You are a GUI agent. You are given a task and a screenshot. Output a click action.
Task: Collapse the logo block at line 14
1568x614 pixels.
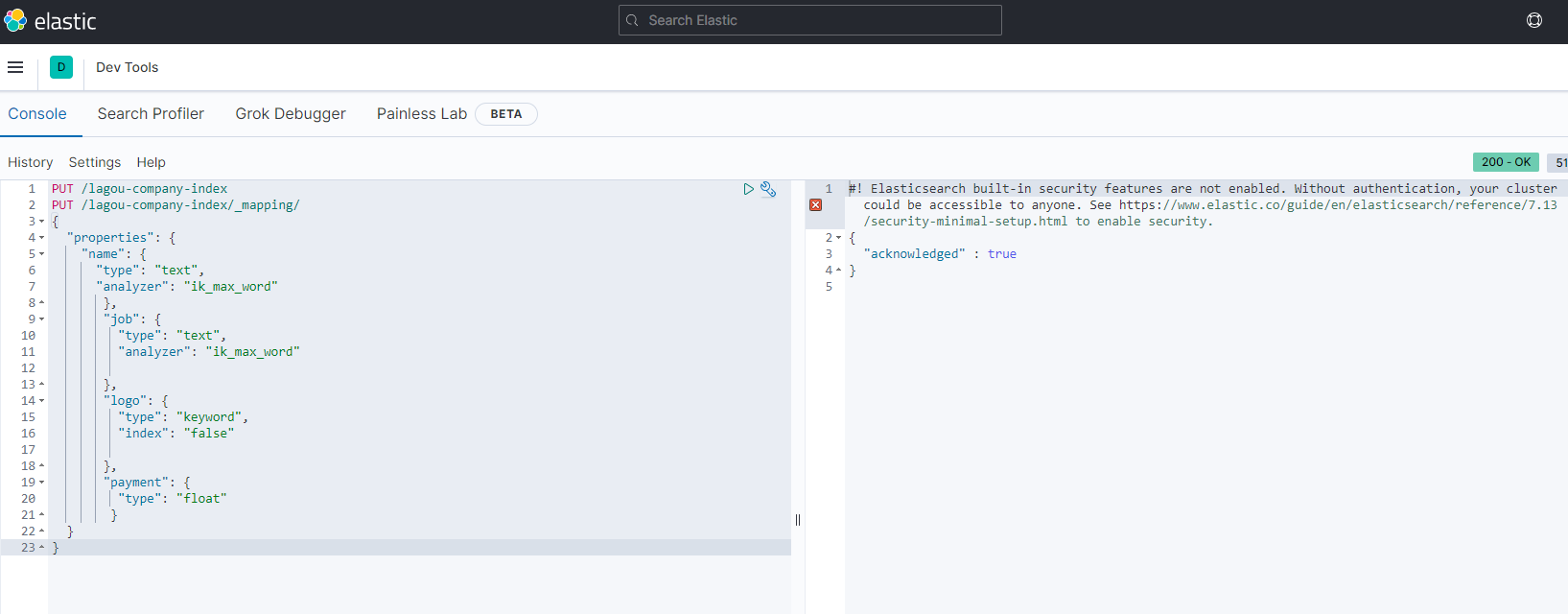point(41,401)
